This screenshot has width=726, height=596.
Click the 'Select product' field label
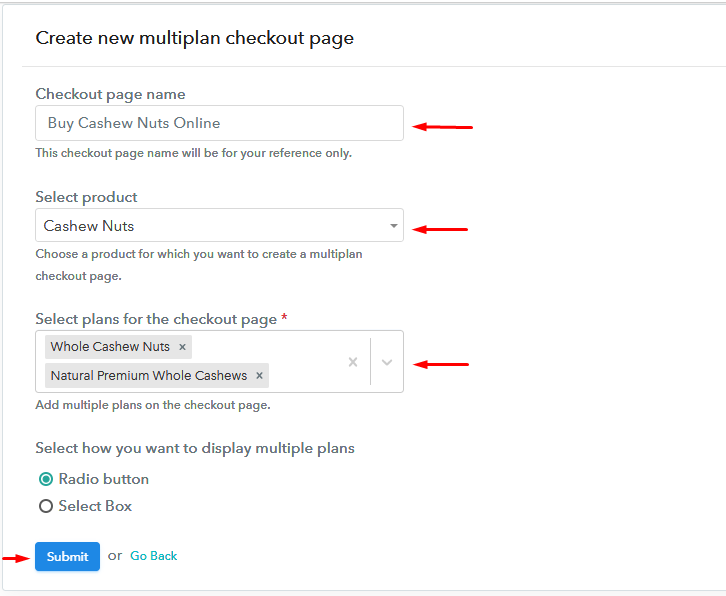pos(86,197)
